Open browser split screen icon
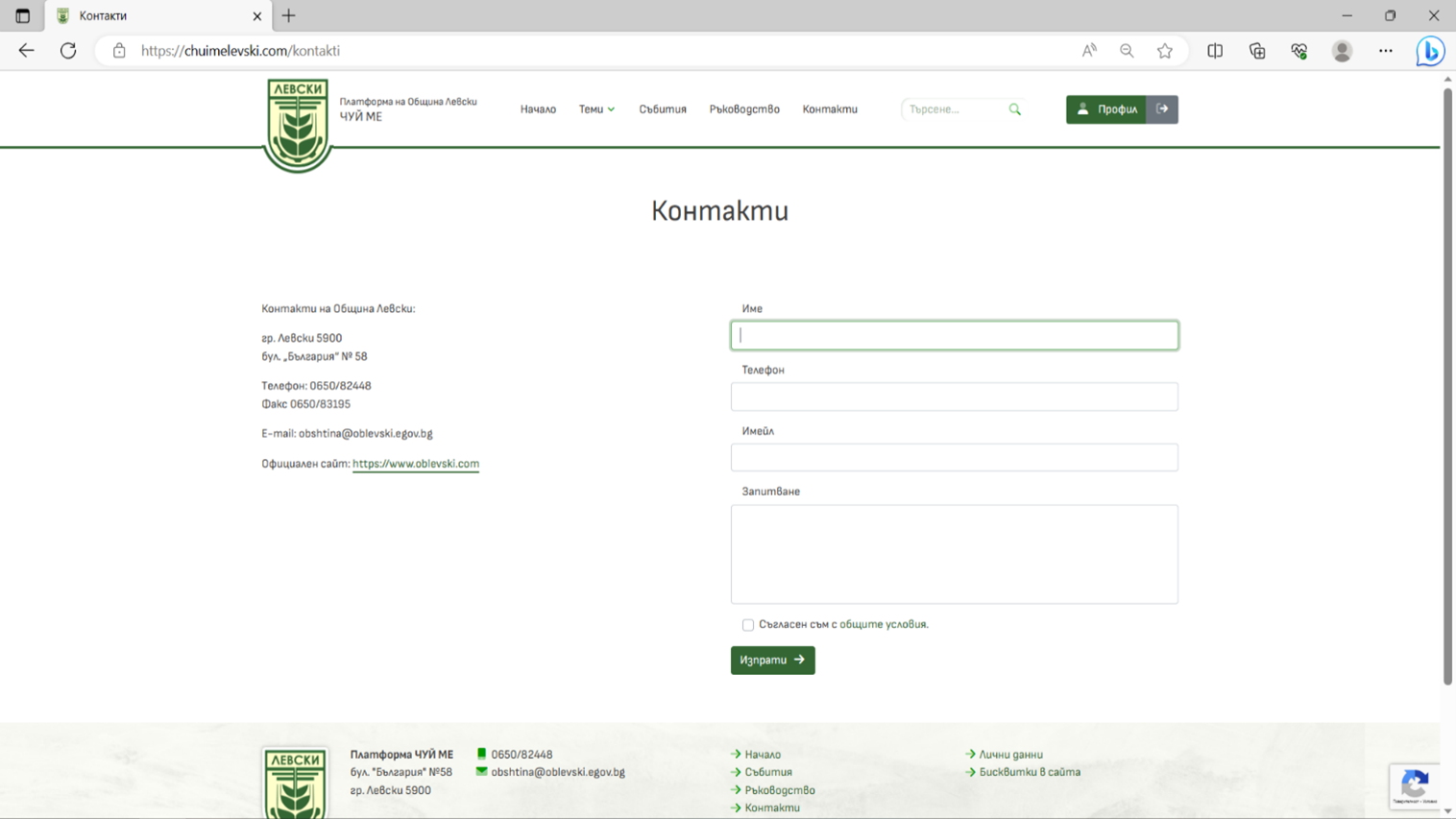 pos(1215,51)
